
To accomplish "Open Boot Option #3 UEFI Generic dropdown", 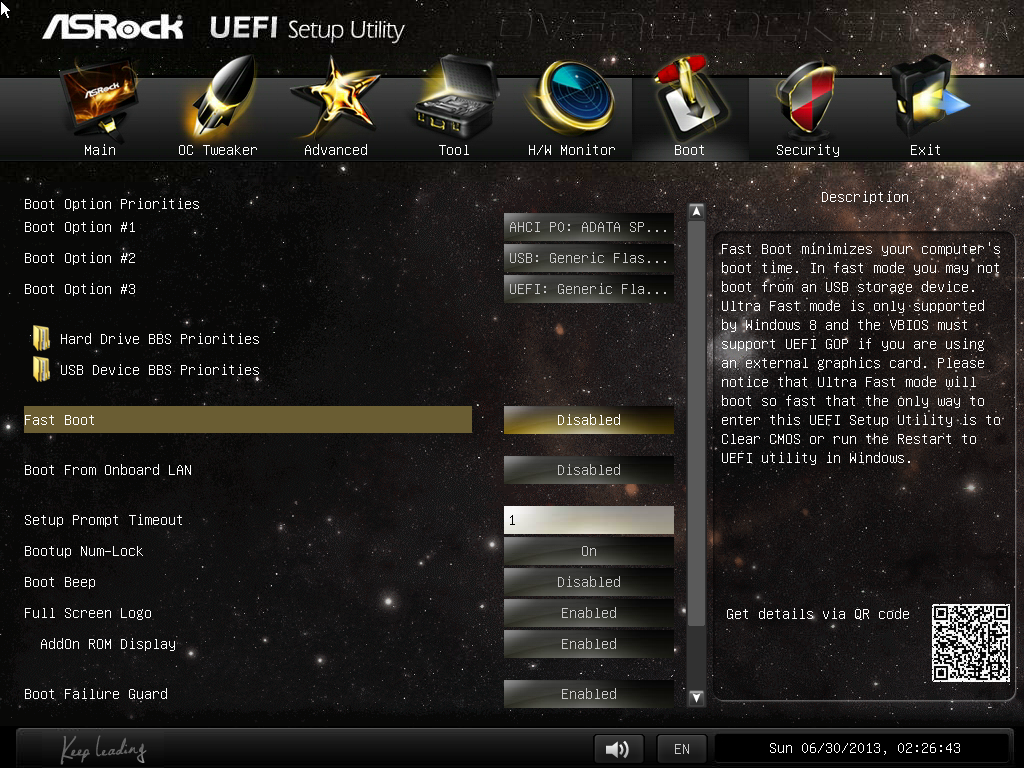I will 588,289.
